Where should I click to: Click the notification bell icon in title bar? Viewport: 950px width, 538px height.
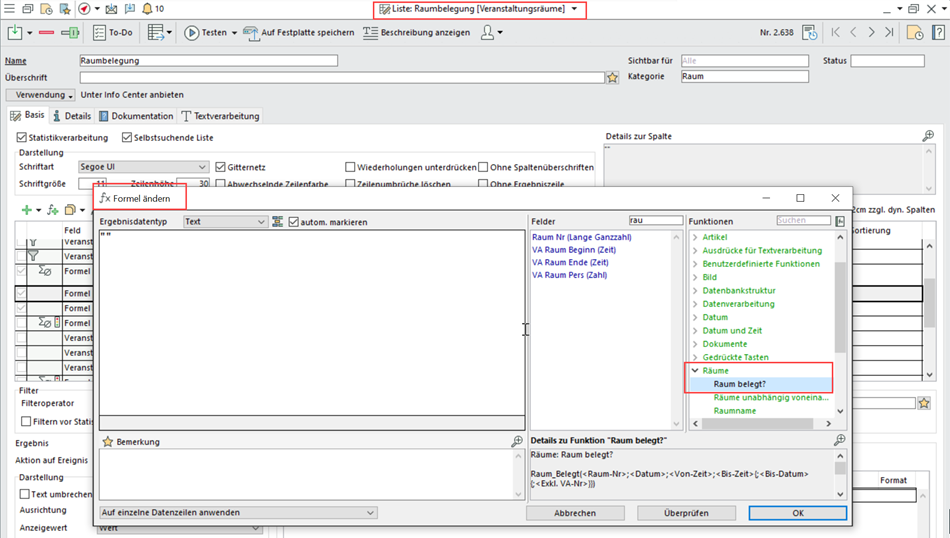[147, 9]
